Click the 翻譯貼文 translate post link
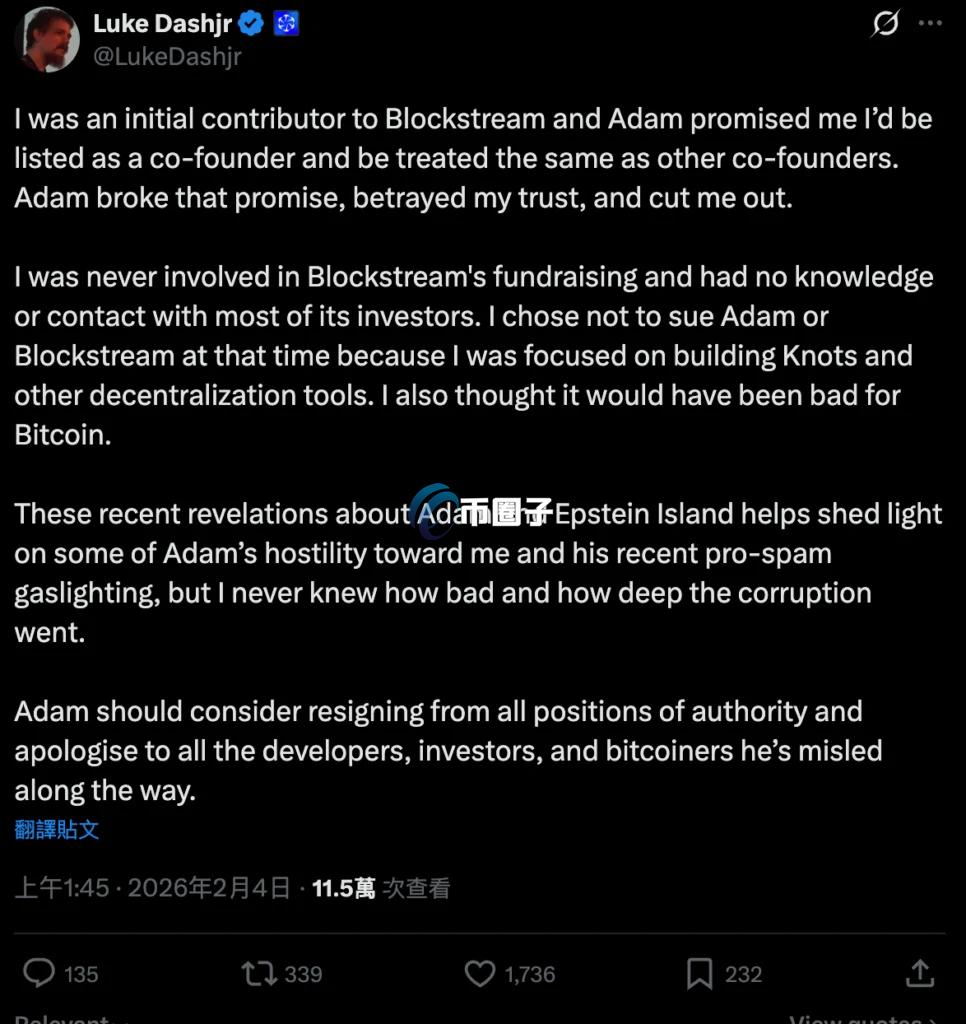Viewport: 966px width, 1024px height. [57, 829]
